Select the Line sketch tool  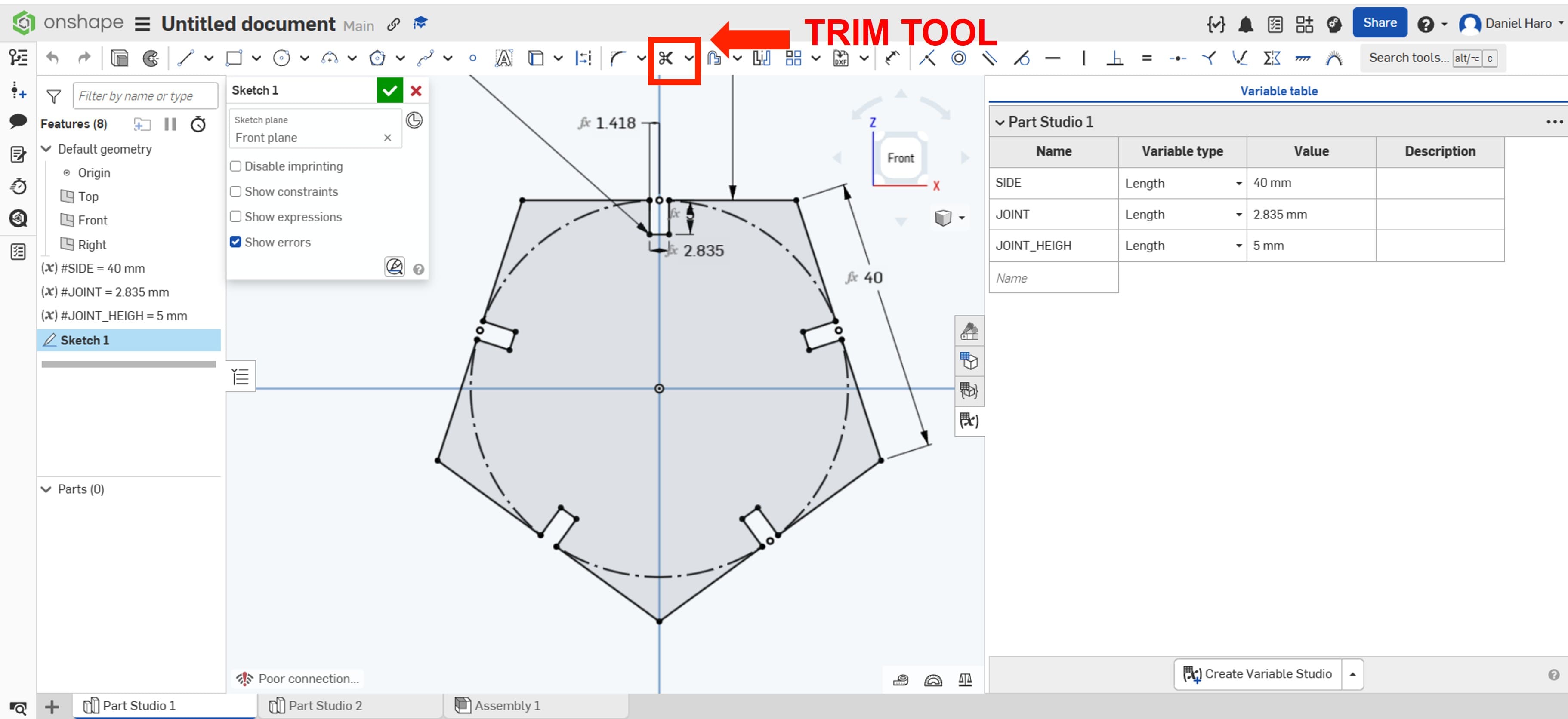click(185, 58)
